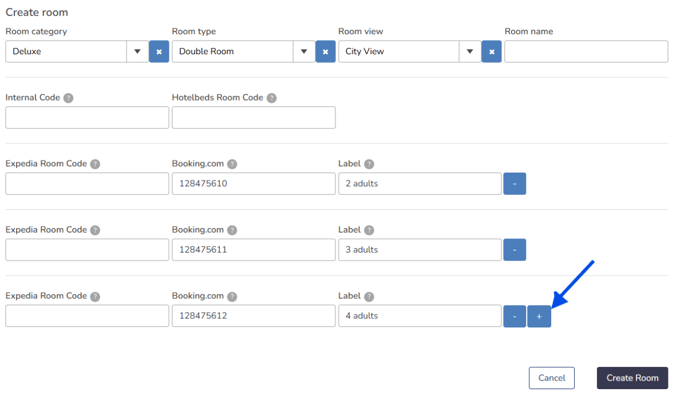Focus the Internal Code field

point(87,118)
